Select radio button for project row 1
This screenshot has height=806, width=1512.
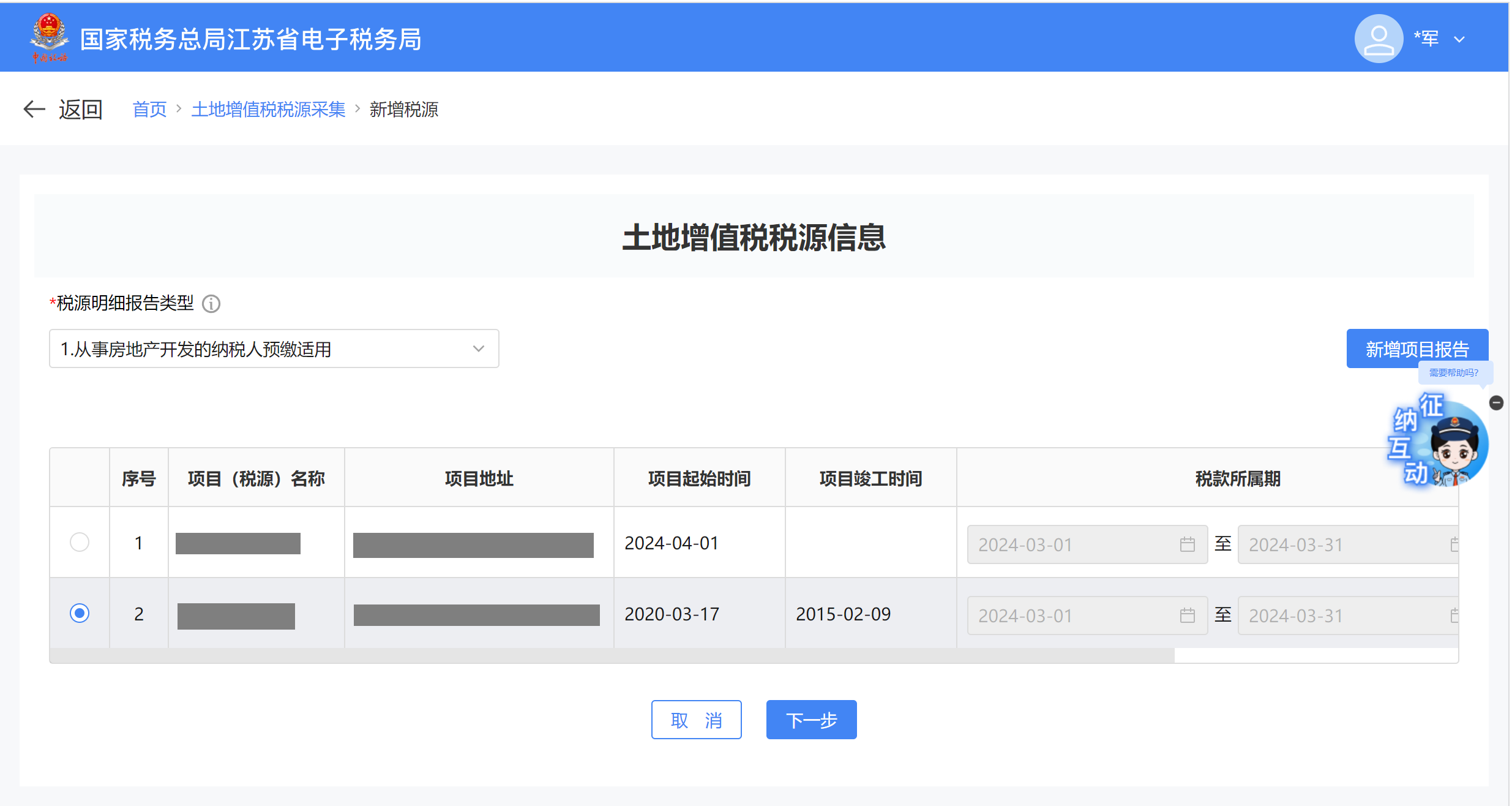pos(80,542)
